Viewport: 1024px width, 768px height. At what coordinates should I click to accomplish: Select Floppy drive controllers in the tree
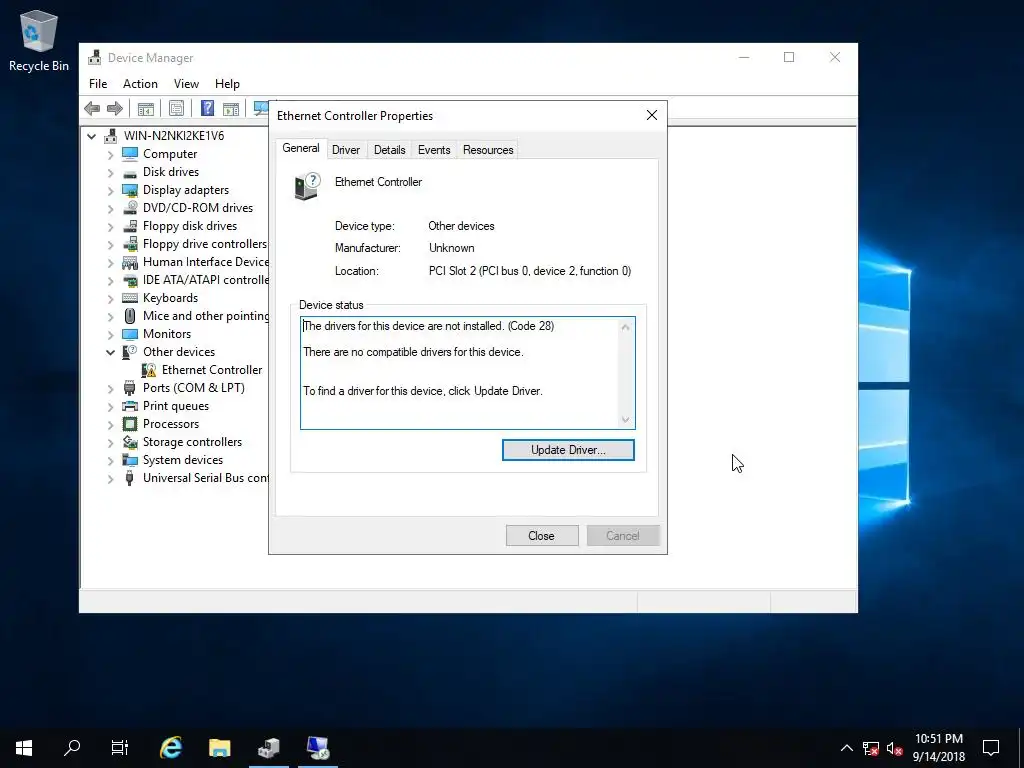tap(204, 244)
